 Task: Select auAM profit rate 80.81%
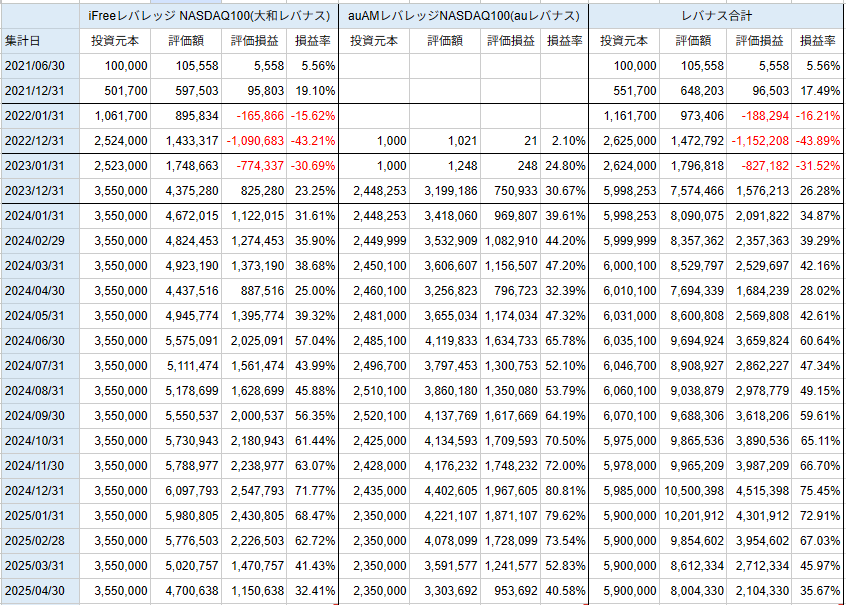564,491
